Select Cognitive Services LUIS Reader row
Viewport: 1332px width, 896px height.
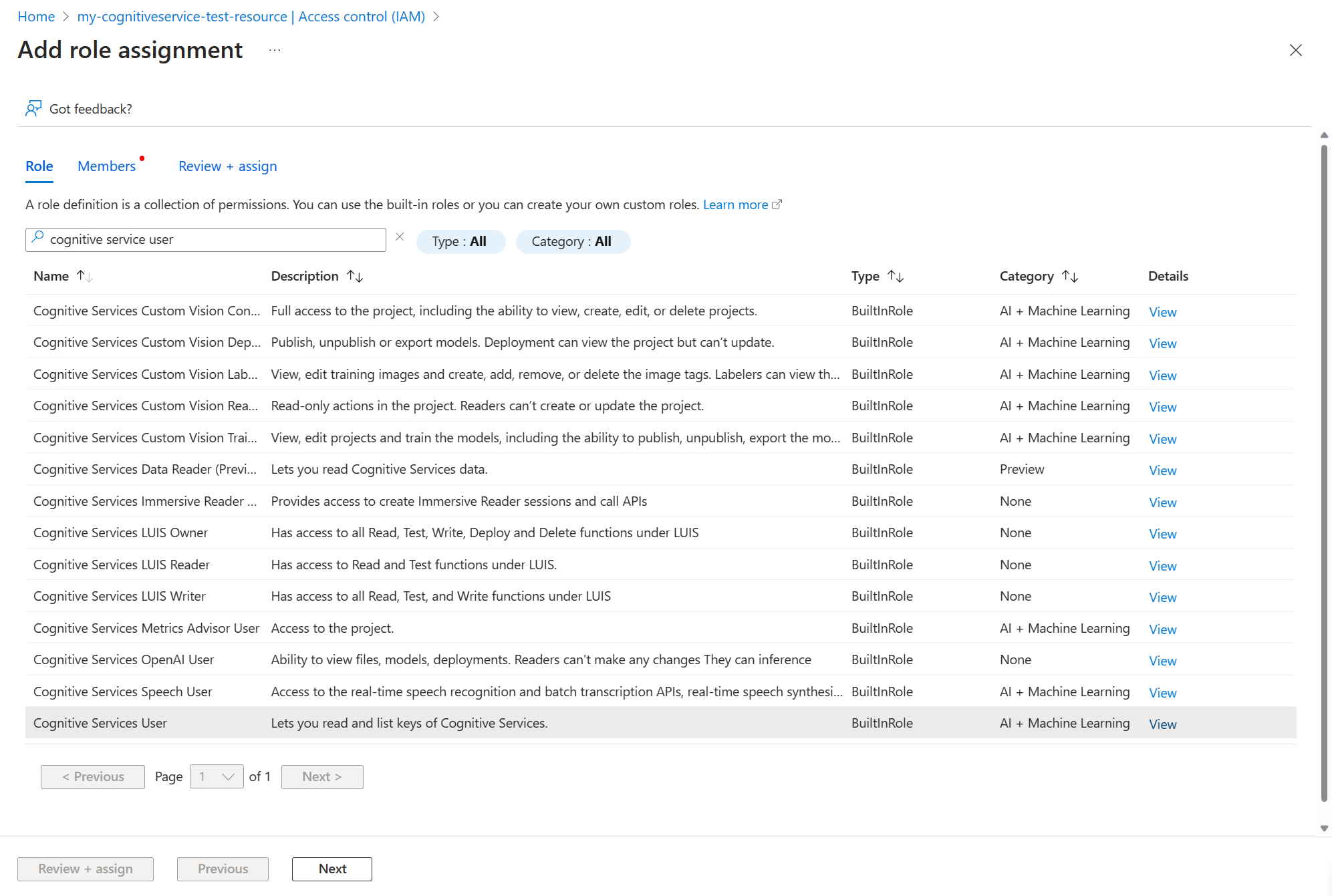pos(660,565)
